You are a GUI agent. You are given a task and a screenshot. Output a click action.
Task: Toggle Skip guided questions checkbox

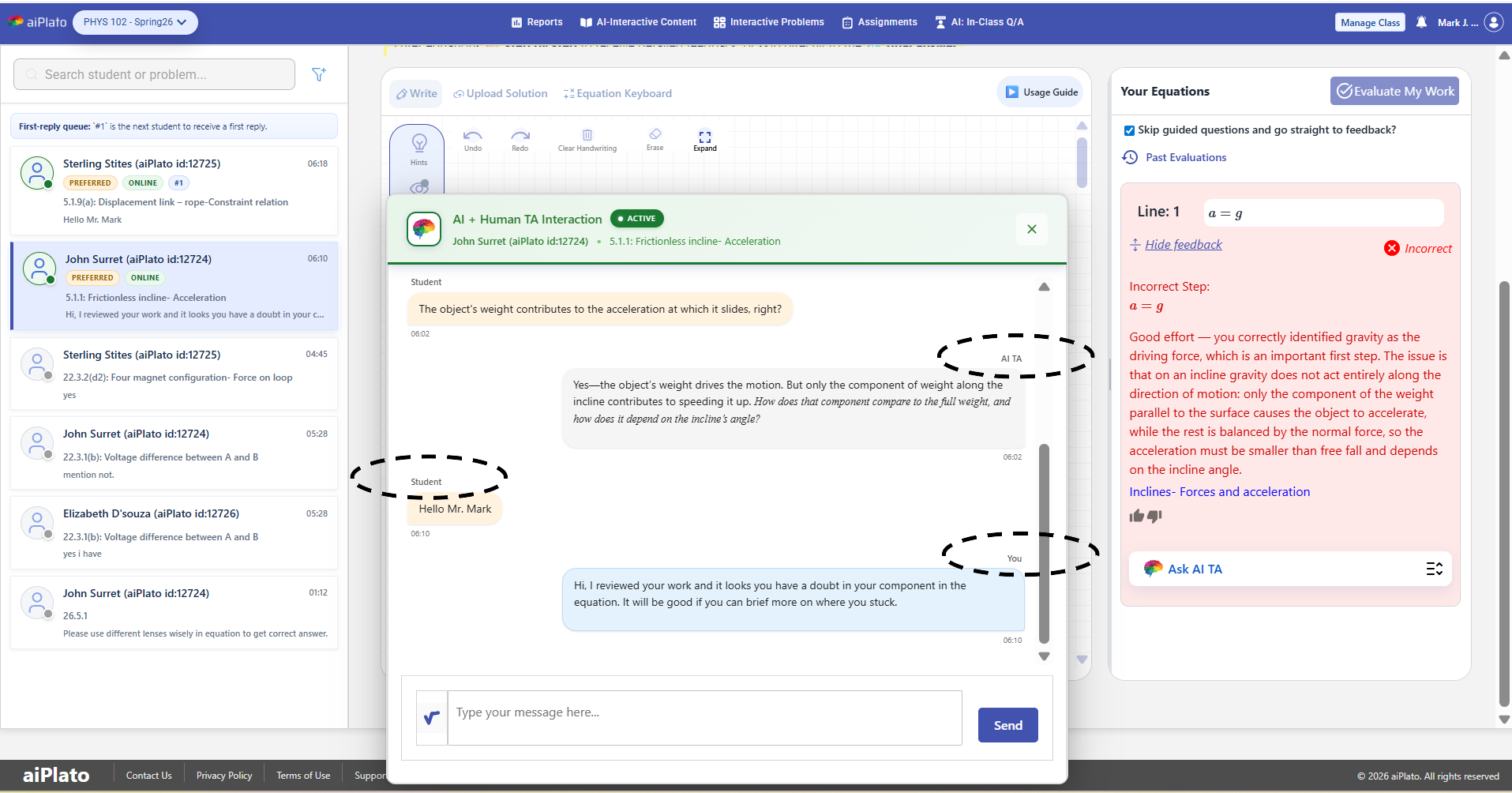(1129, 130)
